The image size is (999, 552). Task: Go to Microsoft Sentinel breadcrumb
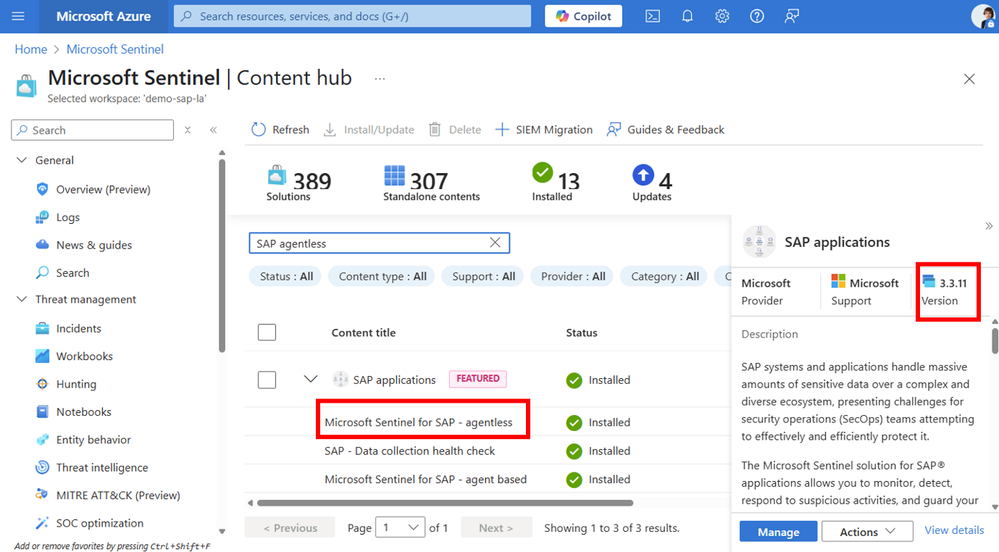pos(115,49)
